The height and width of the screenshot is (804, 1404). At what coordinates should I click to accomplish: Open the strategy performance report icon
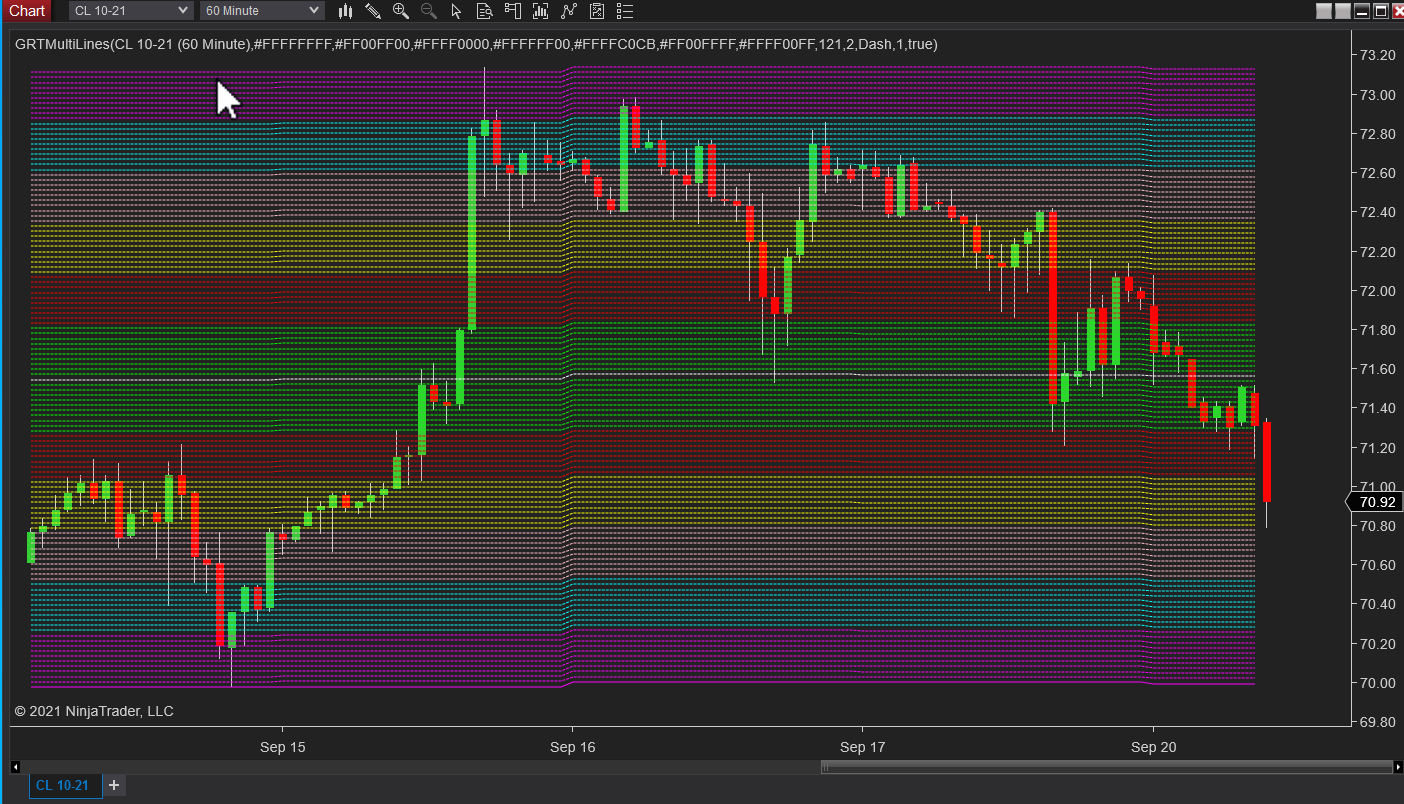597,11
